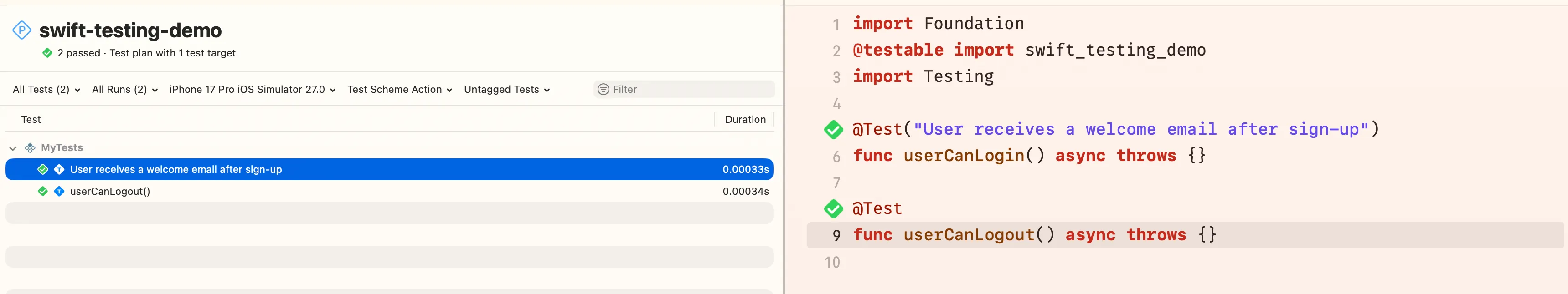Select the MyTests group row

pyautogui.click(x=390, y=147)
